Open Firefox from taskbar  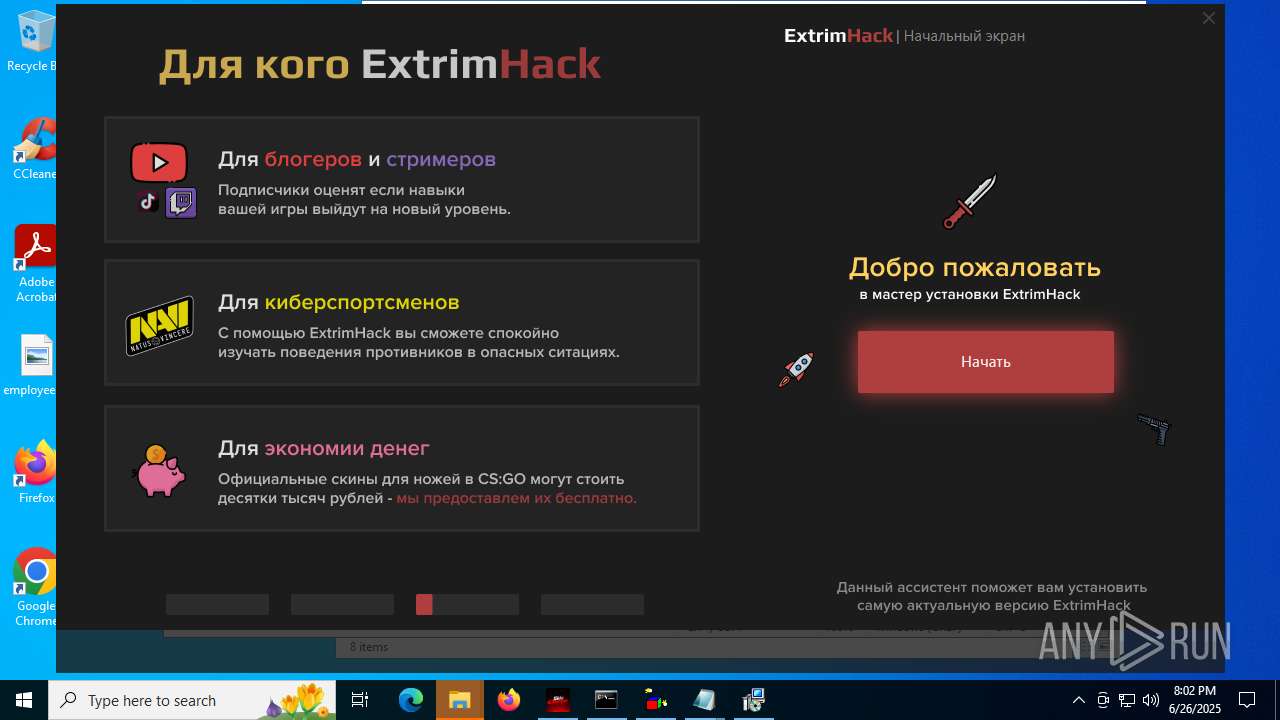pyautogui.click(x=509, y=700)
